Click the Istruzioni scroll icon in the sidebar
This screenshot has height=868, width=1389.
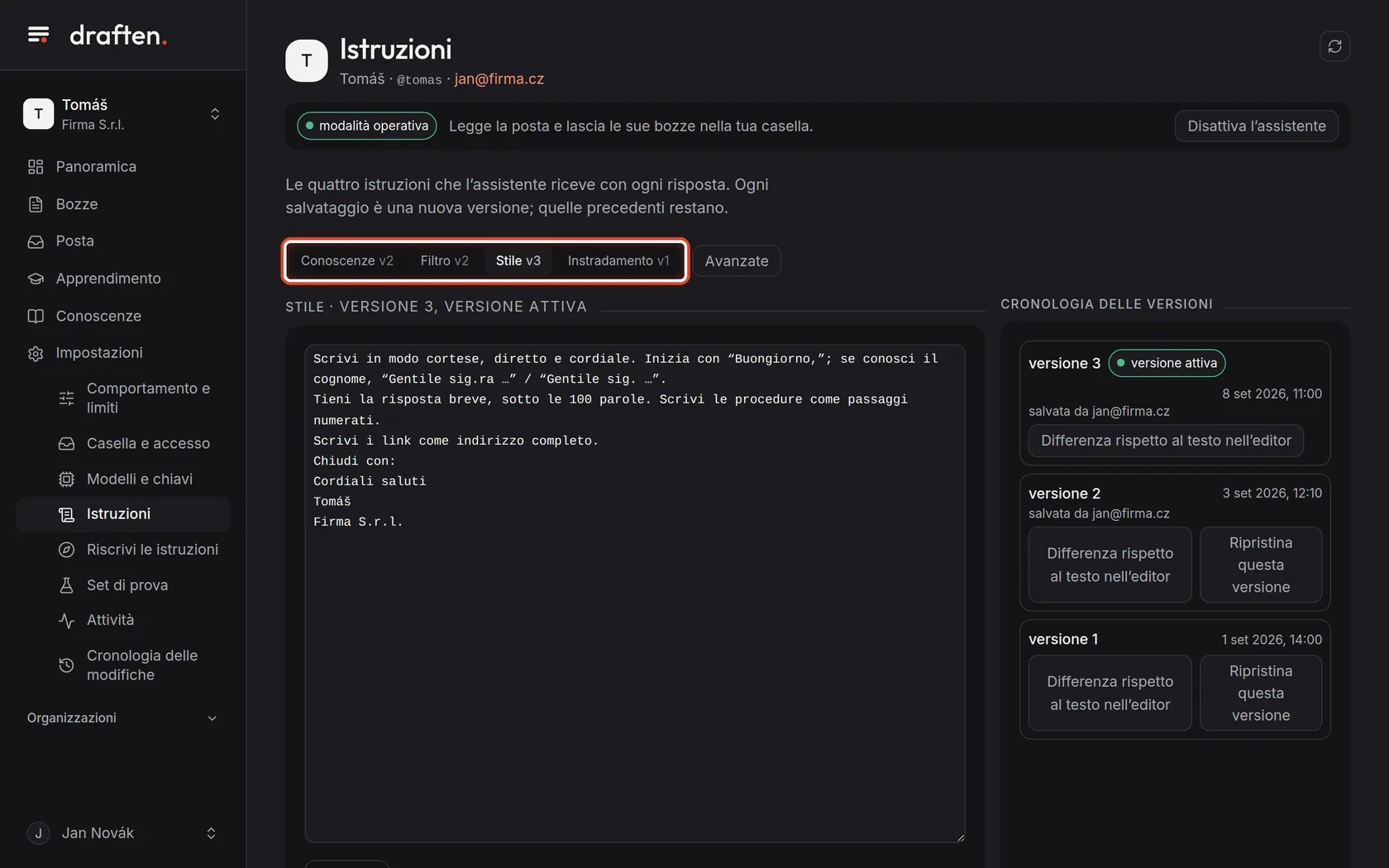click(x=67, y=514)
